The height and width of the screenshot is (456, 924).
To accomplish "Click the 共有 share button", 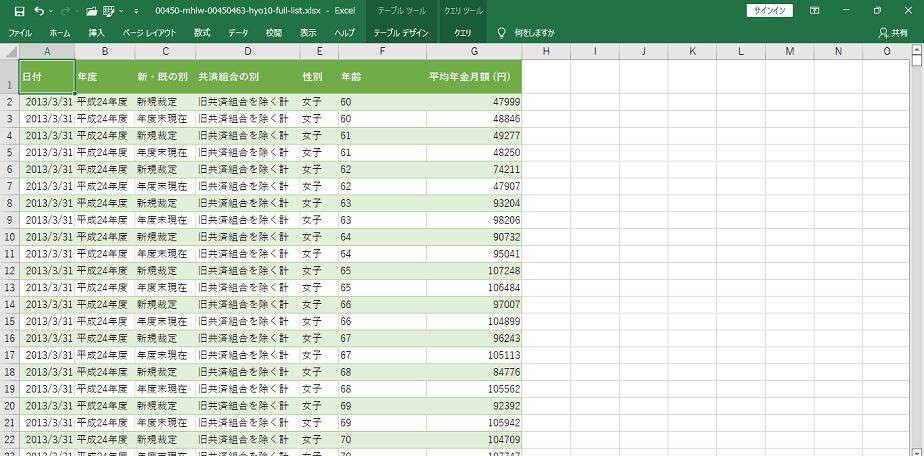I will click(893, 33).
